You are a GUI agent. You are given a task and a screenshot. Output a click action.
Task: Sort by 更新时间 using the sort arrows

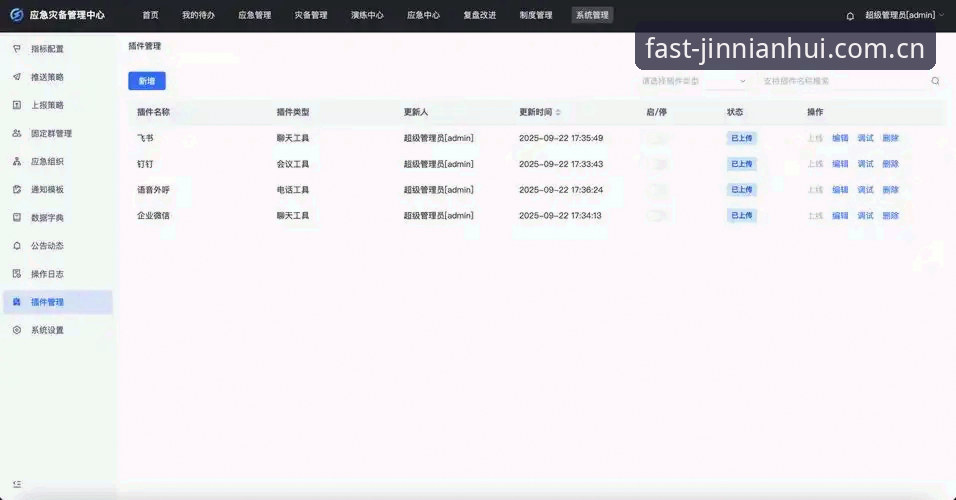click(x=558, y=112)
